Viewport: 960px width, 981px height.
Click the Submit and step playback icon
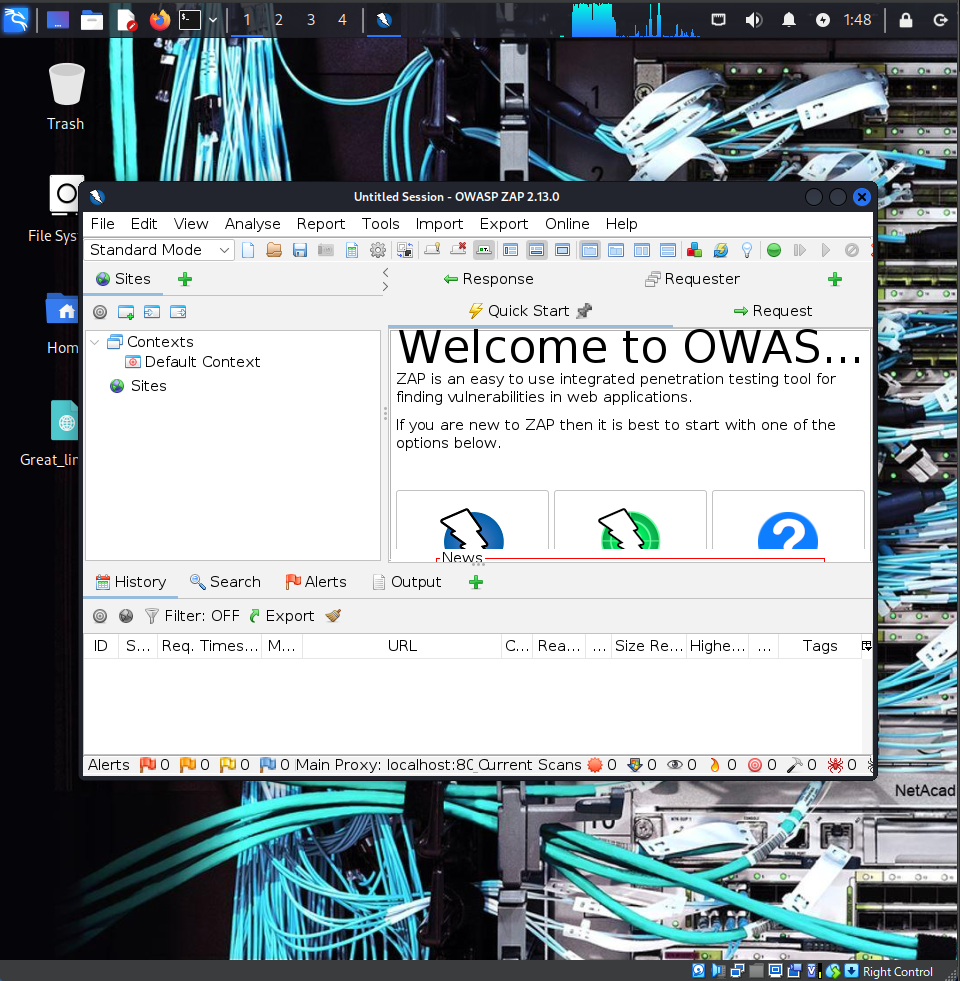800,250
